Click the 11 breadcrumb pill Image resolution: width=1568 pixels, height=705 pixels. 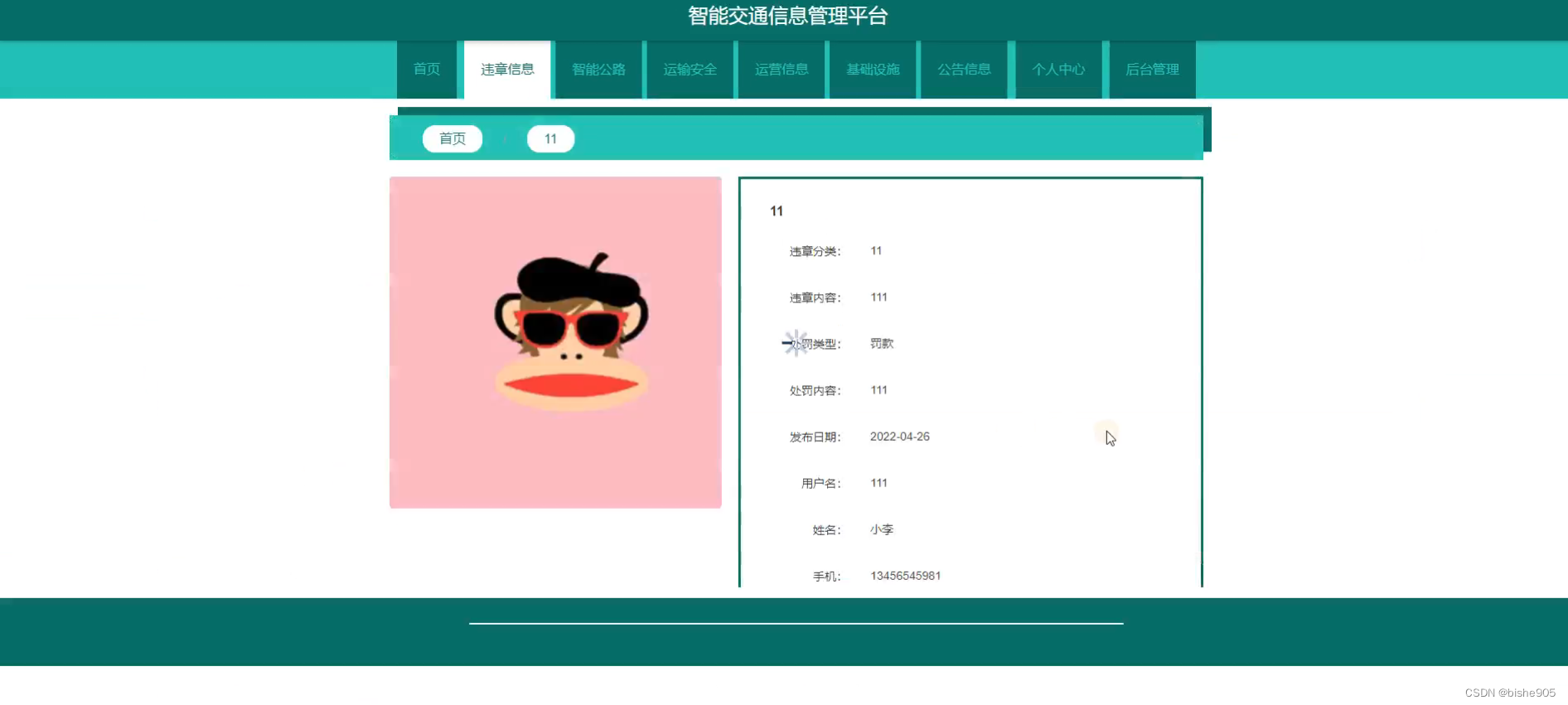coord(550,138)
